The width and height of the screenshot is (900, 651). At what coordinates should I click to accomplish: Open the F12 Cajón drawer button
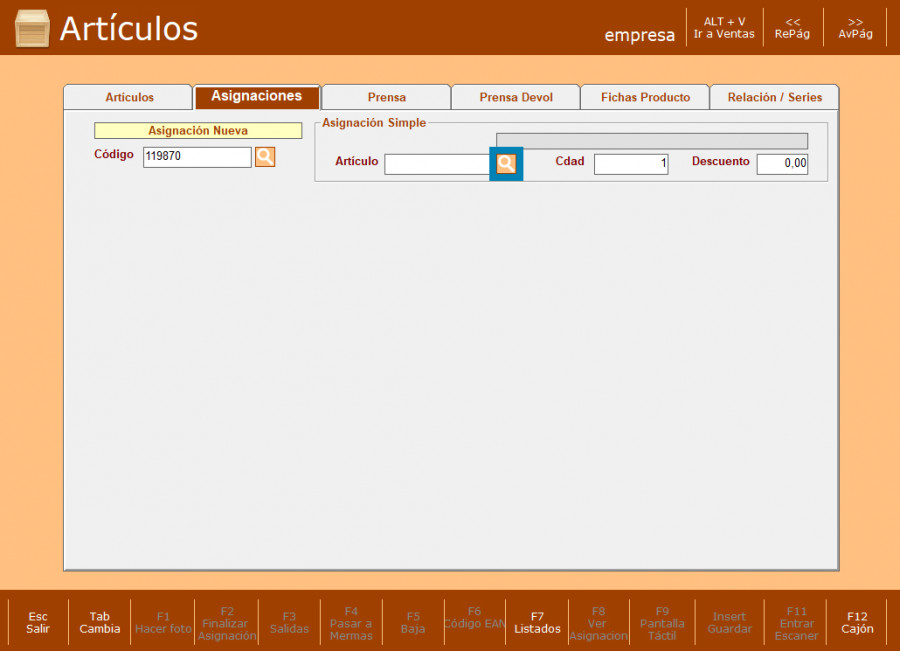(x=857, y=622)
